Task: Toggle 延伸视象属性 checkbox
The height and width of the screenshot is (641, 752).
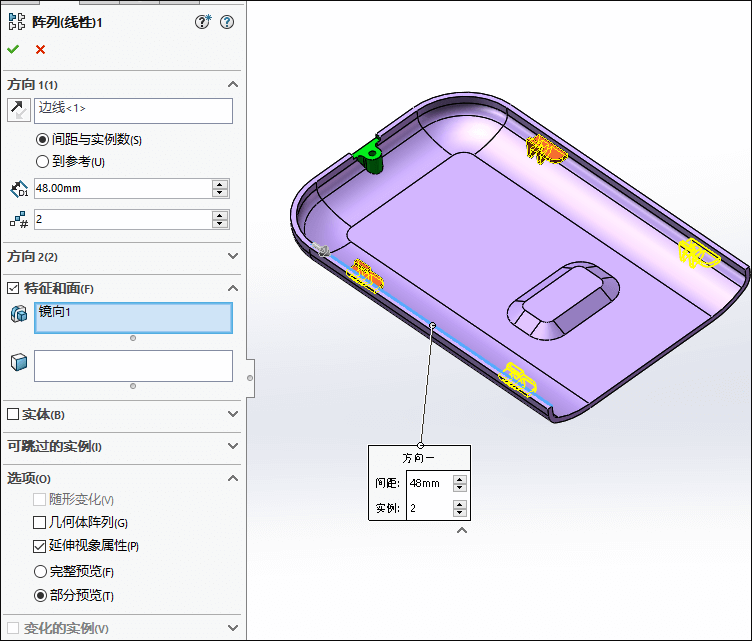Action: pyautogui.click(x=39, y=546)
